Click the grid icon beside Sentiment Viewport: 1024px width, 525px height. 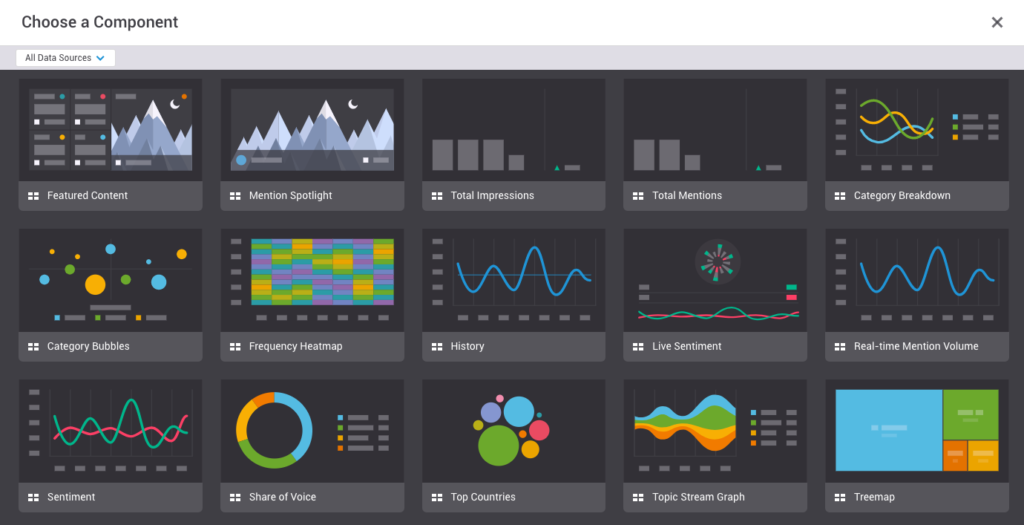pyautogui.click(x=33, y=497)
